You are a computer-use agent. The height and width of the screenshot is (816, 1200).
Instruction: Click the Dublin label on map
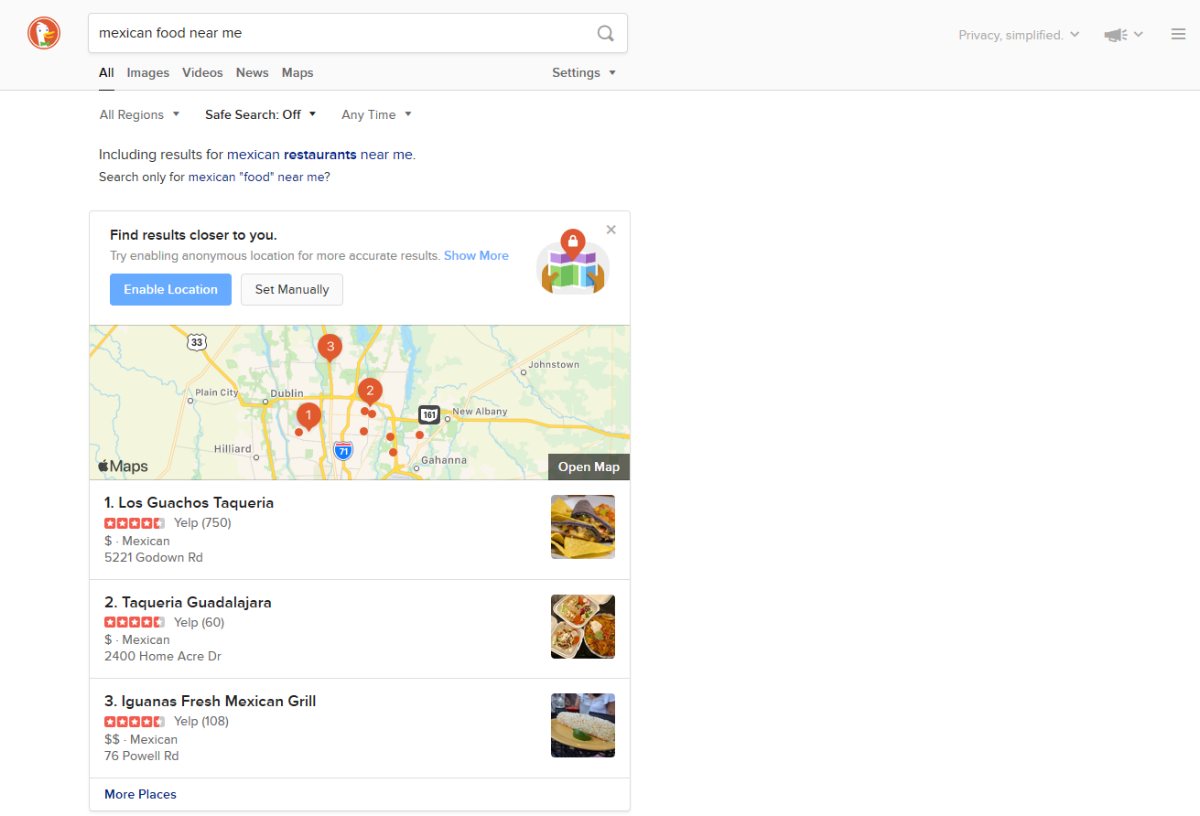point(287,393)
